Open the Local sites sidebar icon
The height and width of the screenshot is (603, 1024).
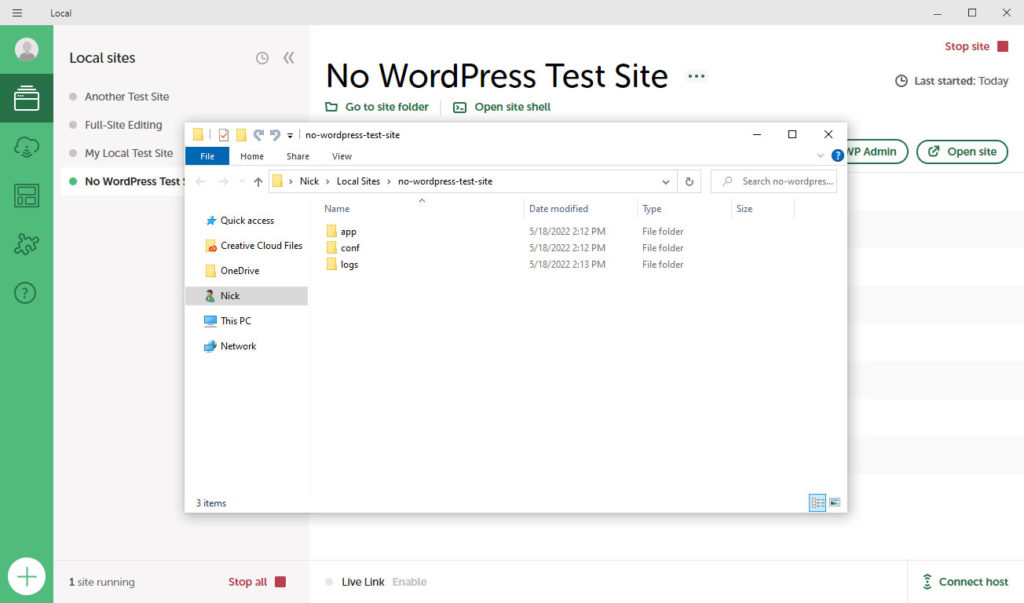click(x=26, y=98)
